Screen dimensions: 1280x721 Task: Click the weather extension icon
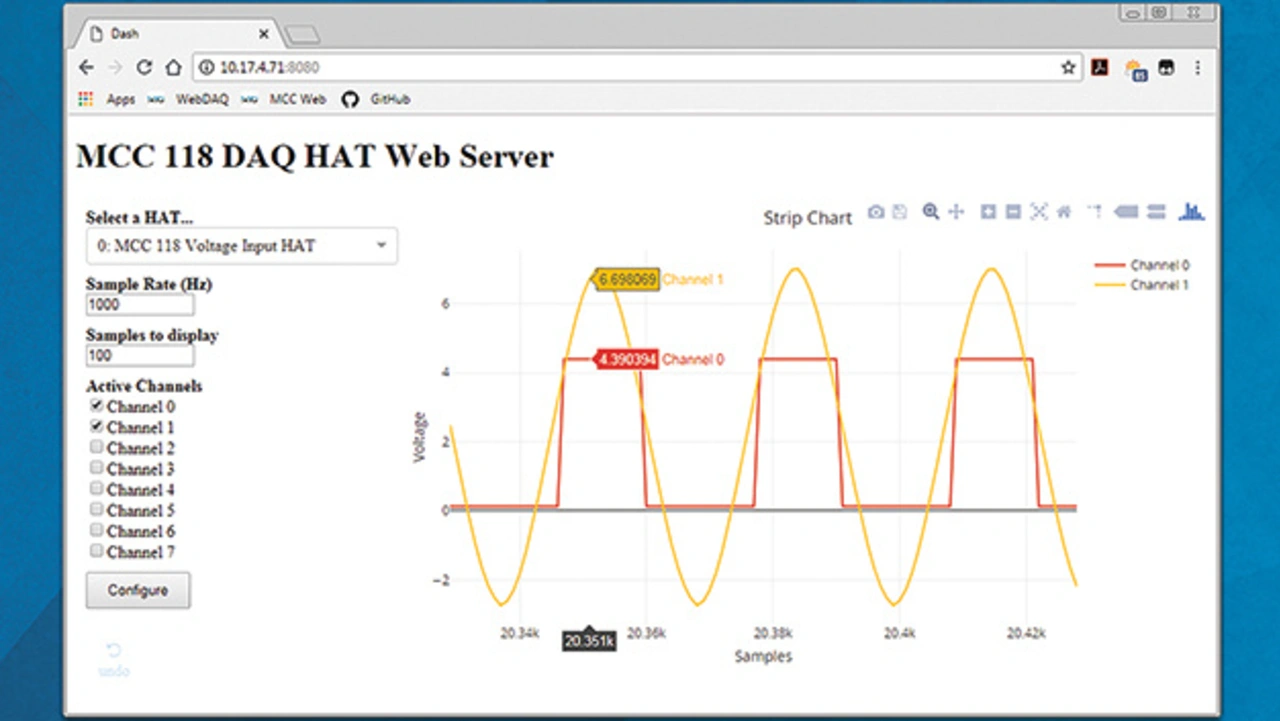[x=1135, y=70]
